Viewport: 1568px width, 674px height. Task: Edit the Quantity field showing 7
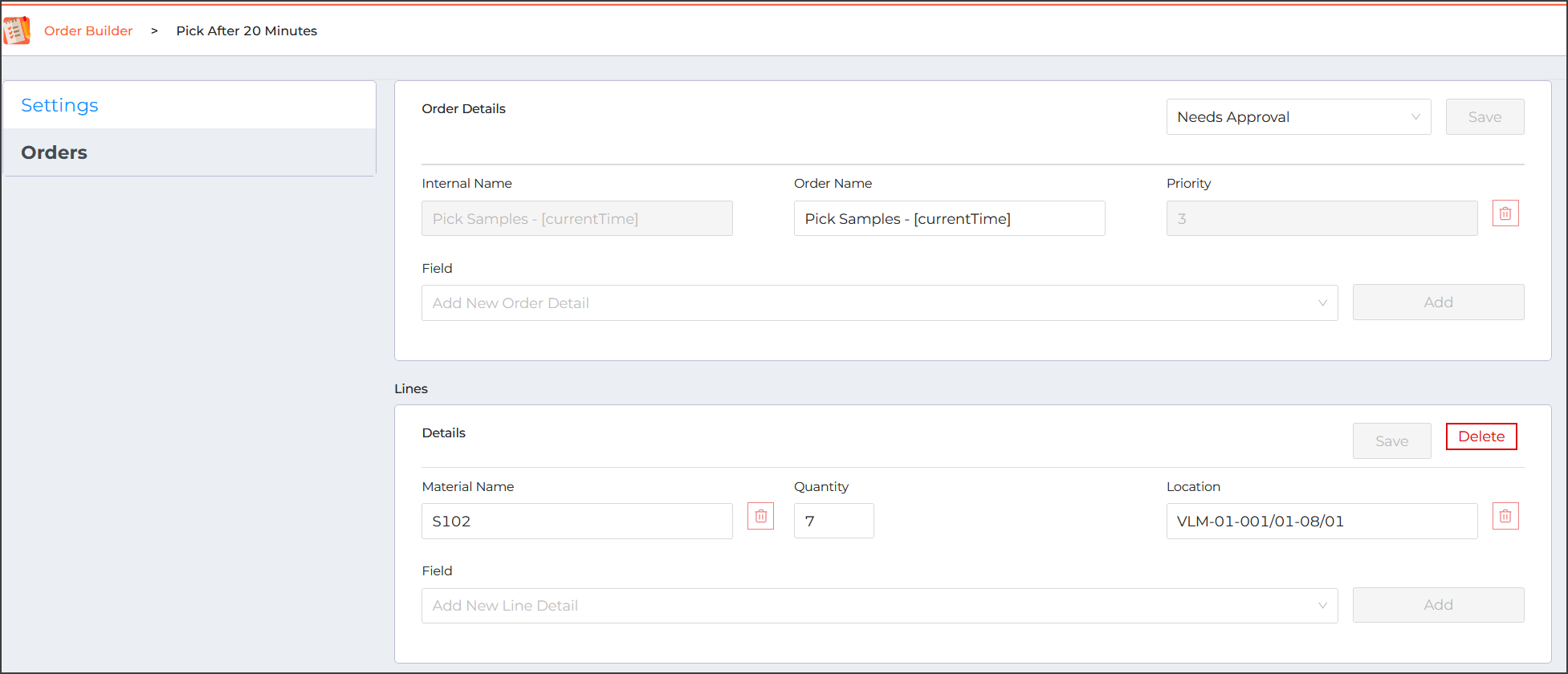833,522
